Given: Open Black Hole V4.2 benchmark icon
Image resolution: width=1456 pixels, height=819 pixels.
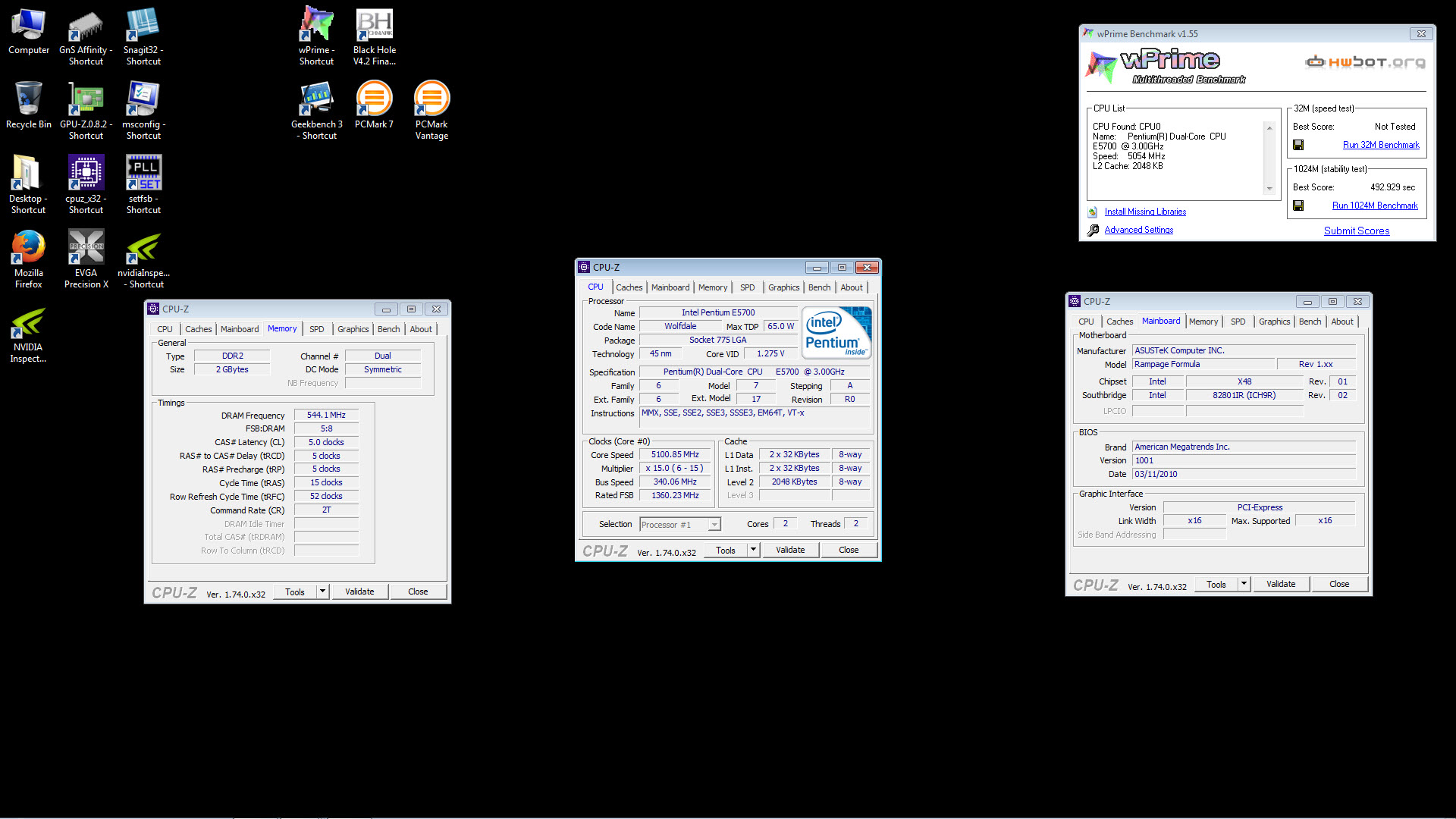Looking at the screenshot, I should click(x=375, y=36).
